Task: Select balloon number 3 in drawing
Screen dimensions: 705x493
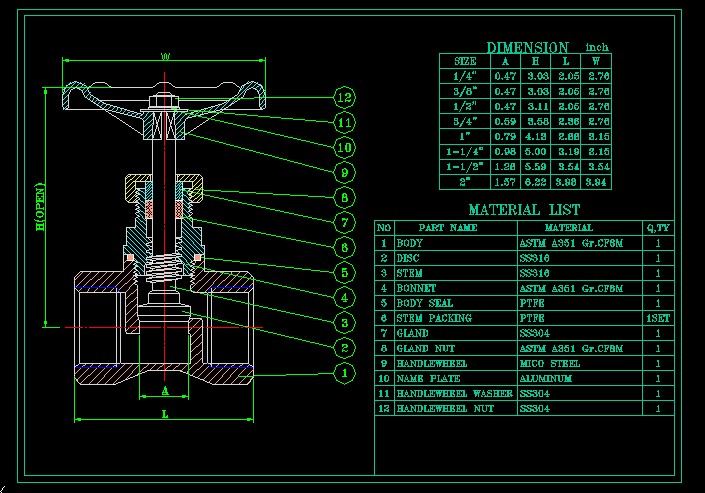Action: click(344, 322)
